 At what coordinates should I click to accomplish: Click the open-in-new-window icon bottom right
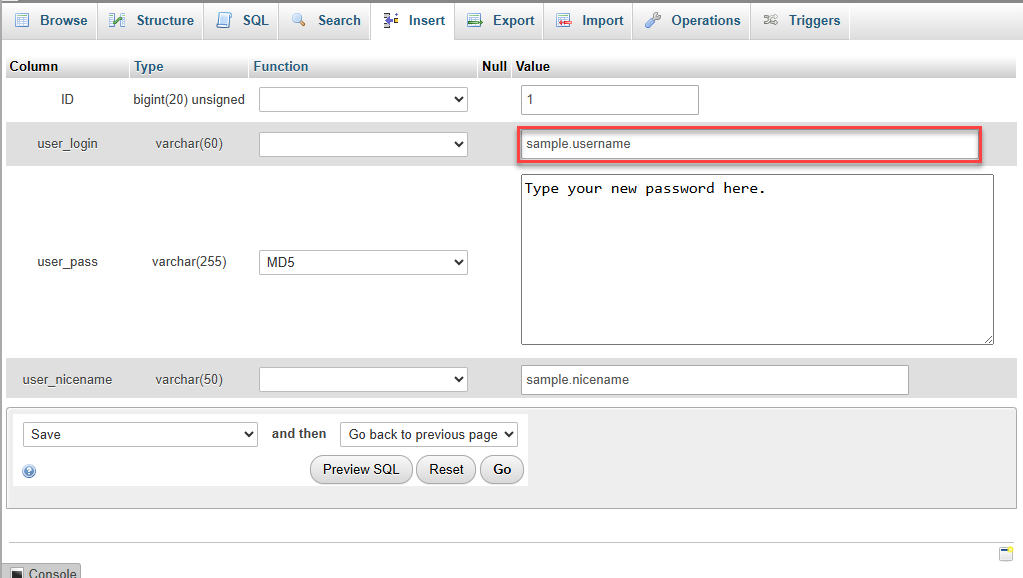click(x=1006, y=552)
